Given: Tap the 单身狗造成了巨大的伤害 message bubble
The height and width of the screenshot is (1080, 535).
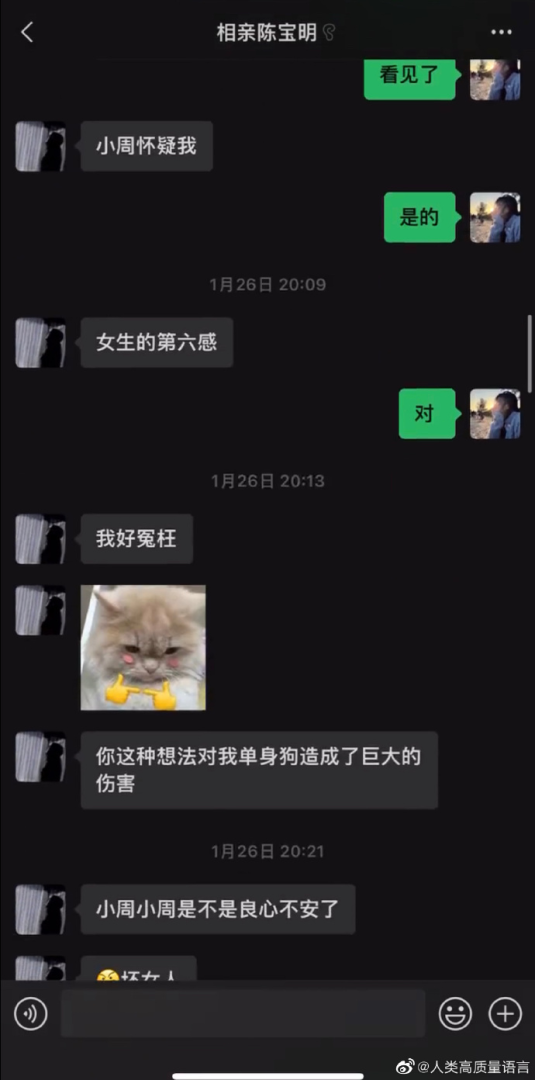Looking at the screenshot, I should click(x=259, y=770).
